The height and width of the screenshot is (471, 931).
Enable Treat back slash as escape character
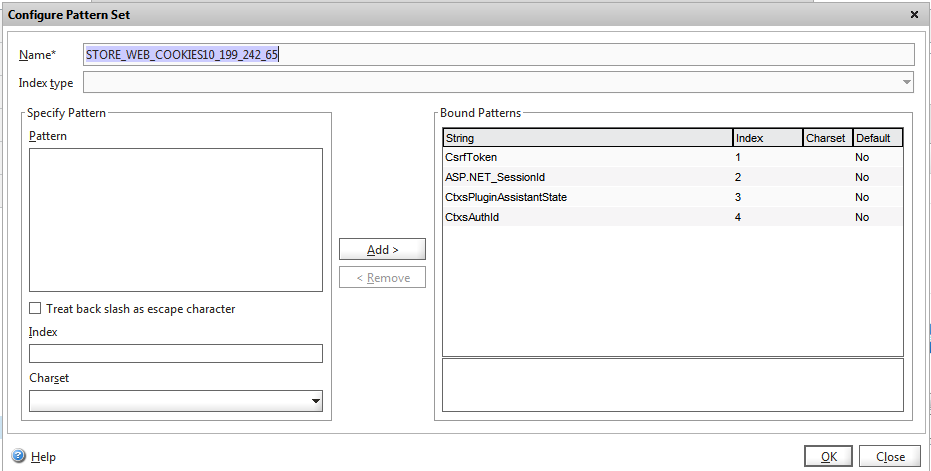tap(36, 309)
